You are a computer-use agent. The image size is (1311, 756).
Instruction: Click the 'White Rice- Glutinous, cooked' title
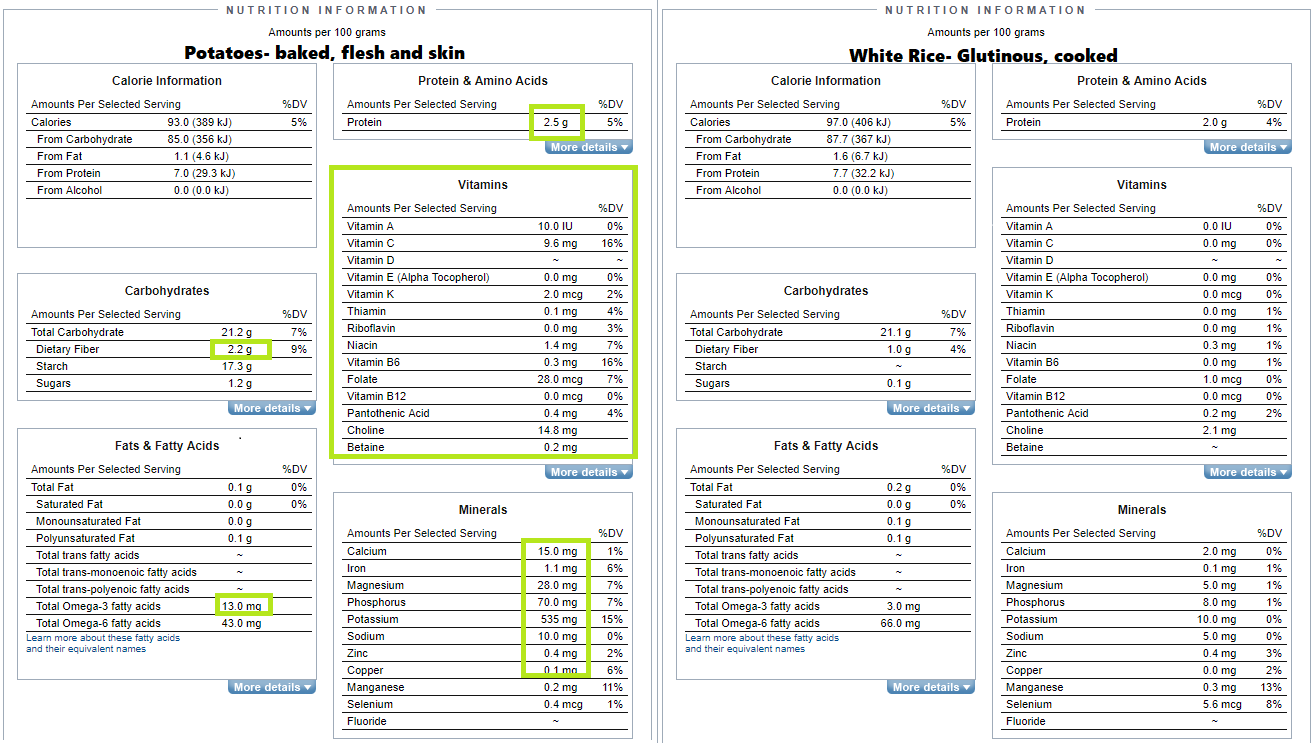pyautogui.click(x=983, y=55)
